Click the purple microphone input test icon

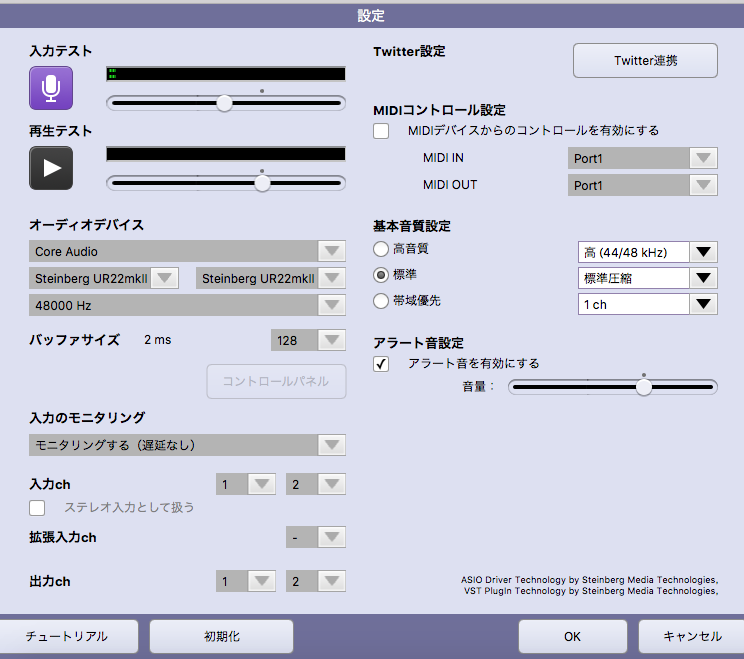51,88
